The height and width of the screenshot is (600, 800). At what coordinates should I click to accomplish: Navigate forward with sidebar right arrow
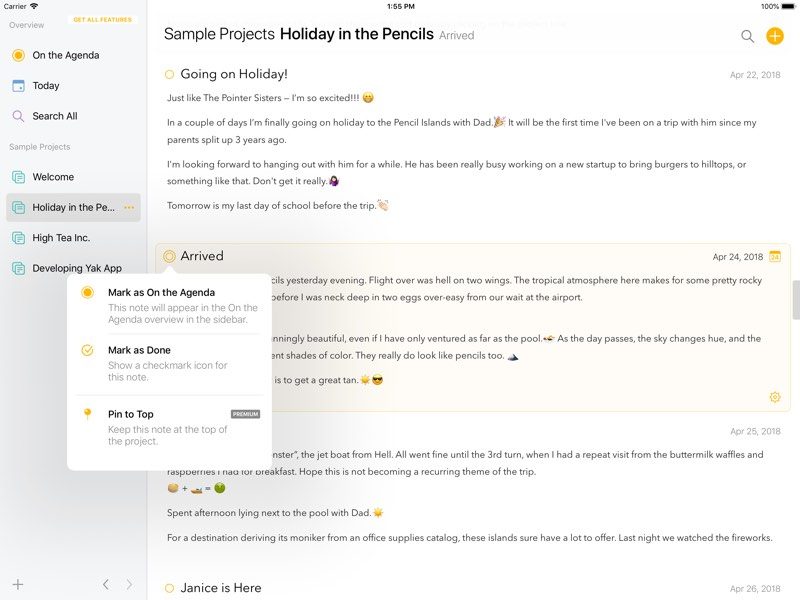[129, 584]
